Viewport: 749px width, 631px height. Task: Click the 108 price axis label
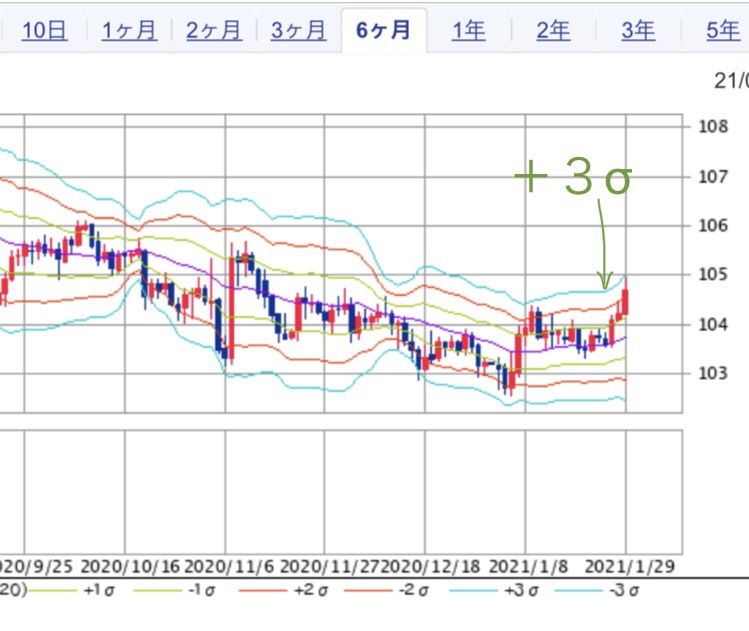712,127
